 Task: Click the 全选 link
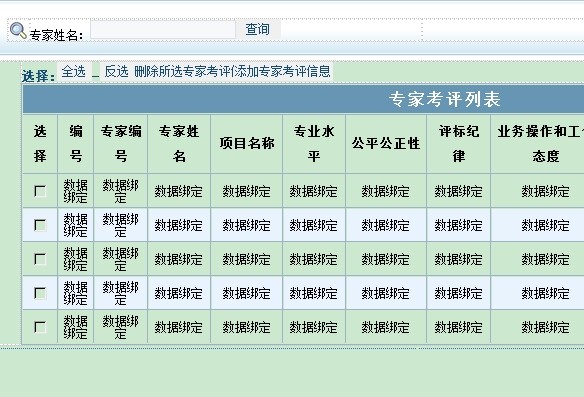(x=74, y=71)
